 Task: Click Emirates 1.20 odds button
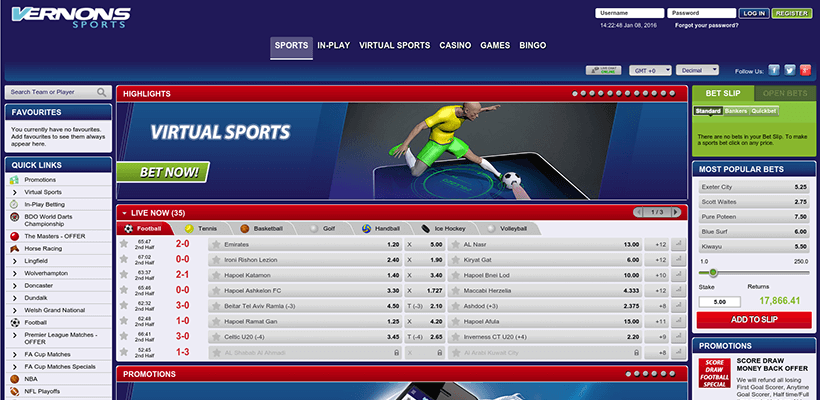pos(305,244)
